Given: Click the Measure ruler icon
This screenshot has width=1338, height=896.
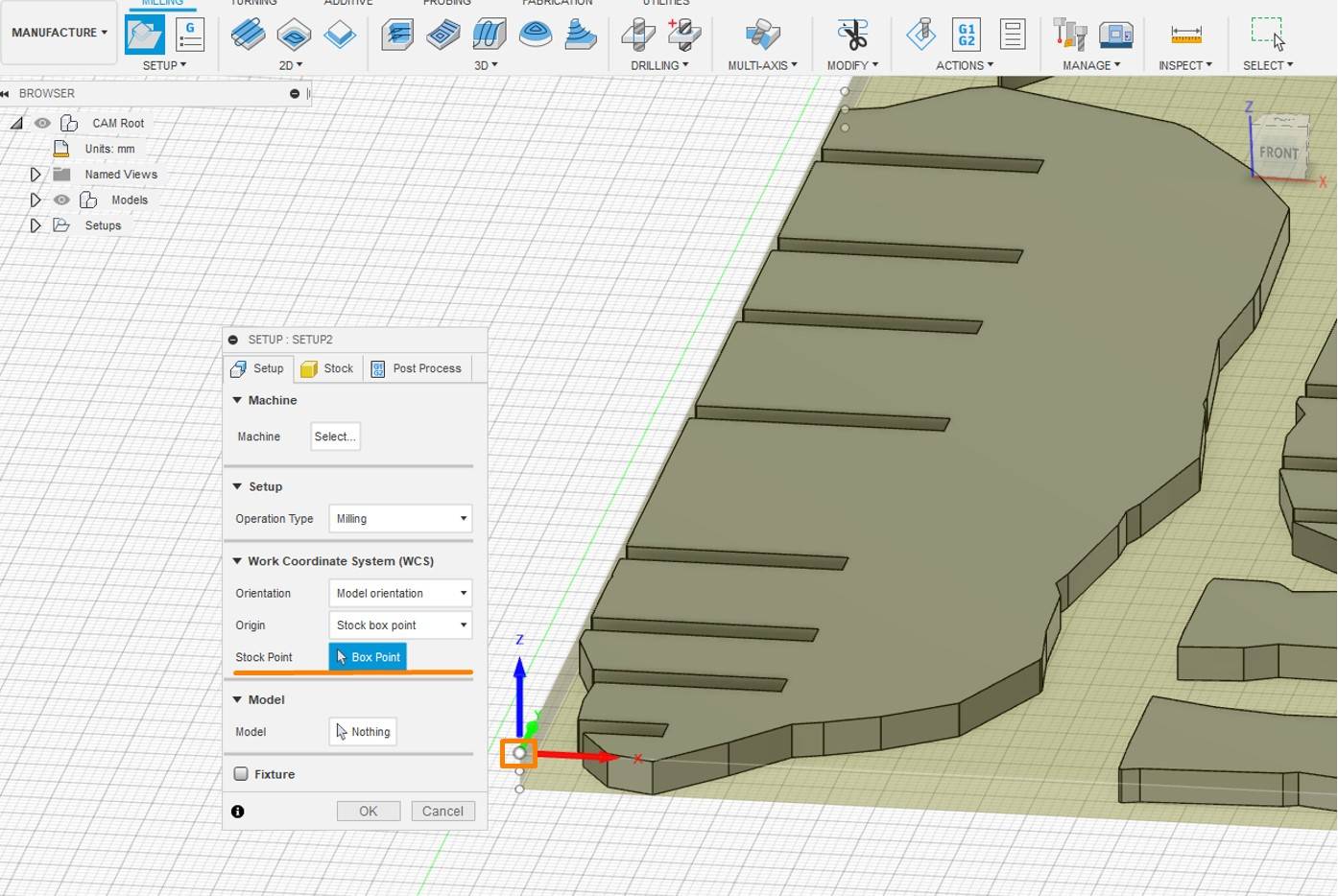Looking at the screenshot, I should point(1186,35).
